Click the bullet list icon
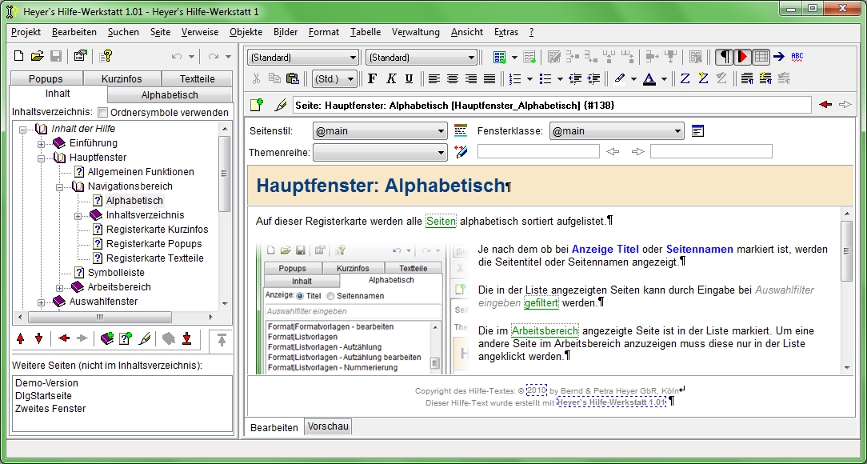The height and width of the screenshot is (464, 867). tap(545, 79)
